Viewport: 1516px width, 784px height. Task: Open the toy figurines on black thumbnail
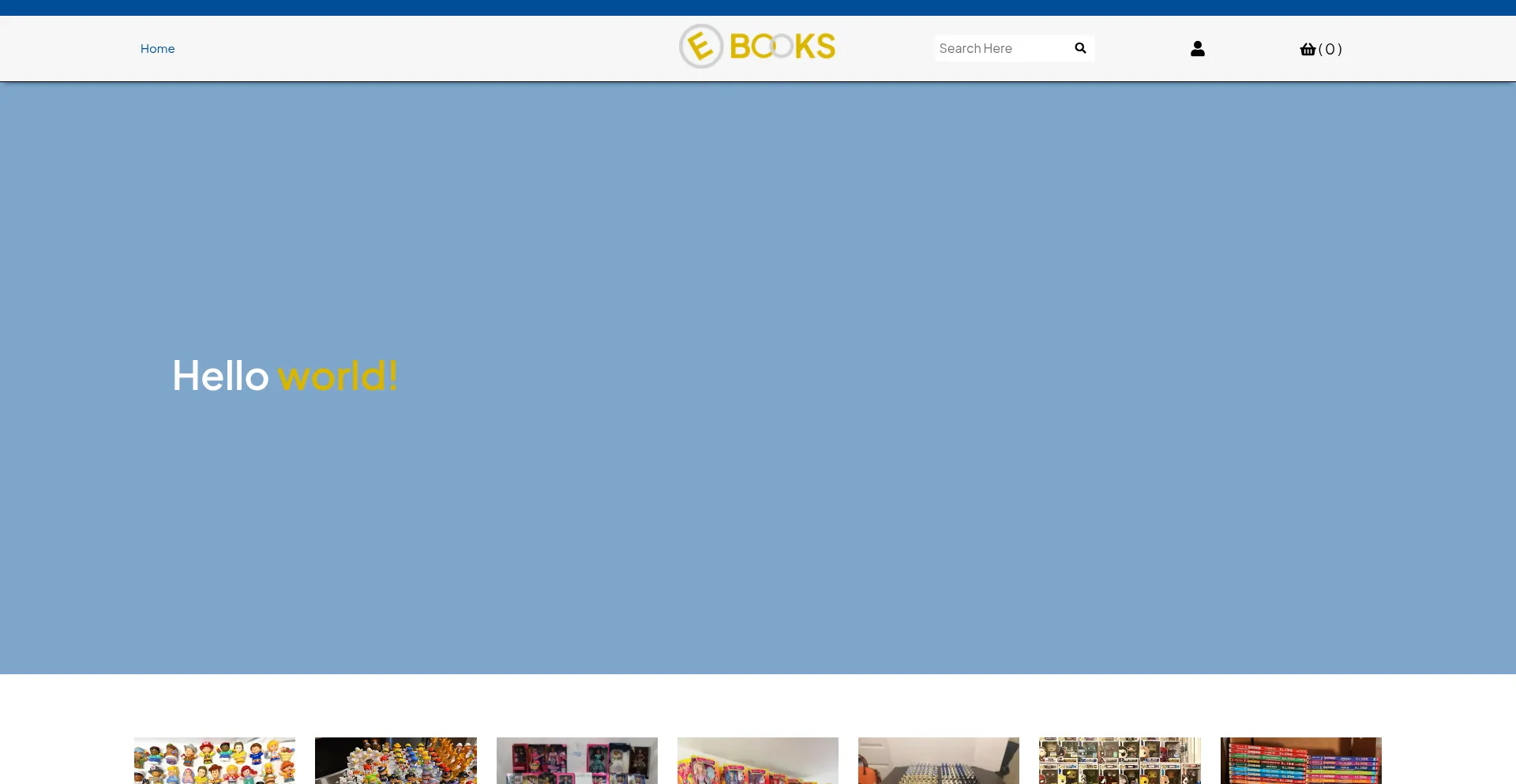coord(396,761)
